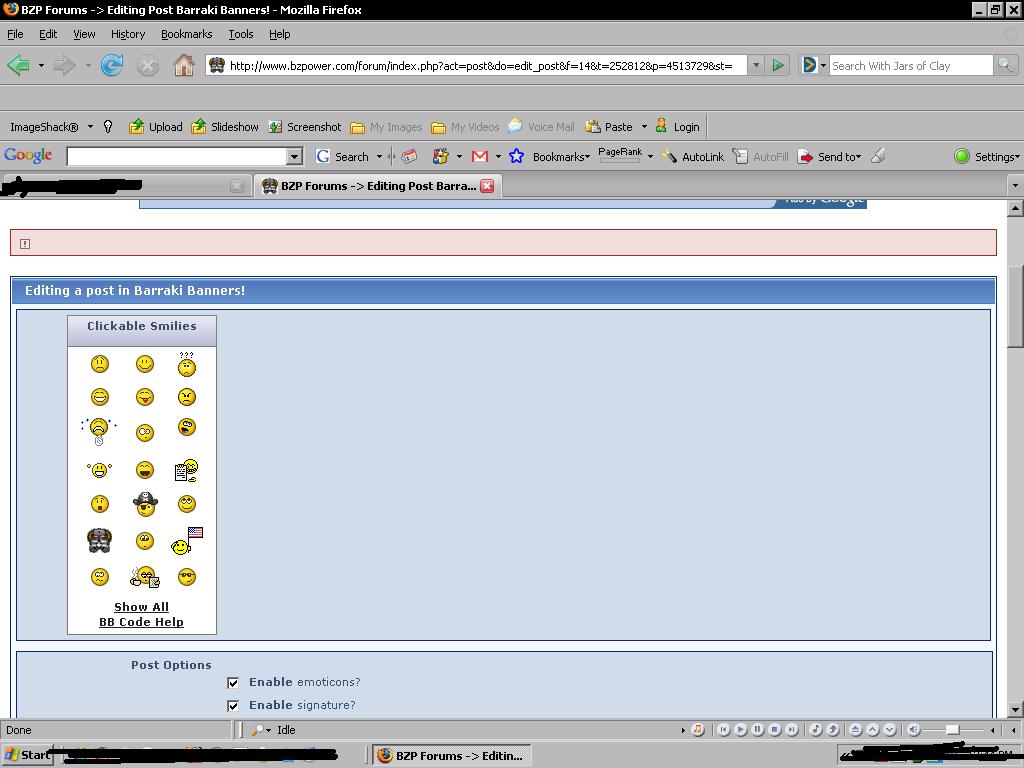Click the FoxyTunes music note player icon
This screenshot has height=768, width=1024.
click(697, 729)
